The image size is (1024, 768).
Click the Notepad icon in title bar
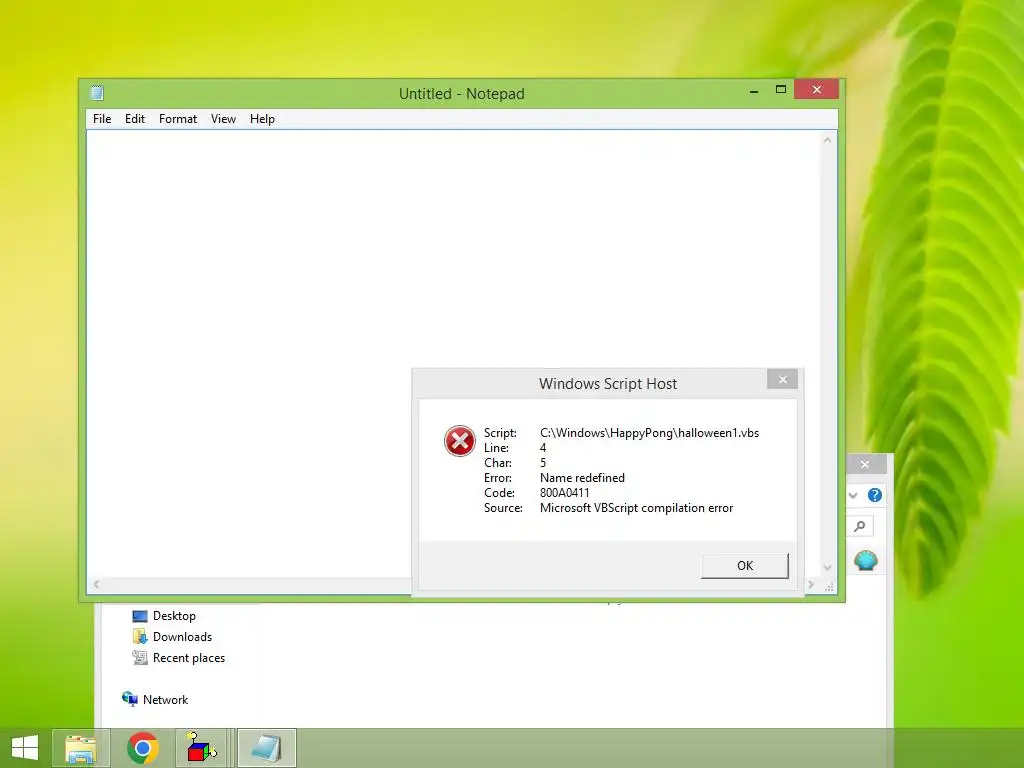tap(97, 93)
